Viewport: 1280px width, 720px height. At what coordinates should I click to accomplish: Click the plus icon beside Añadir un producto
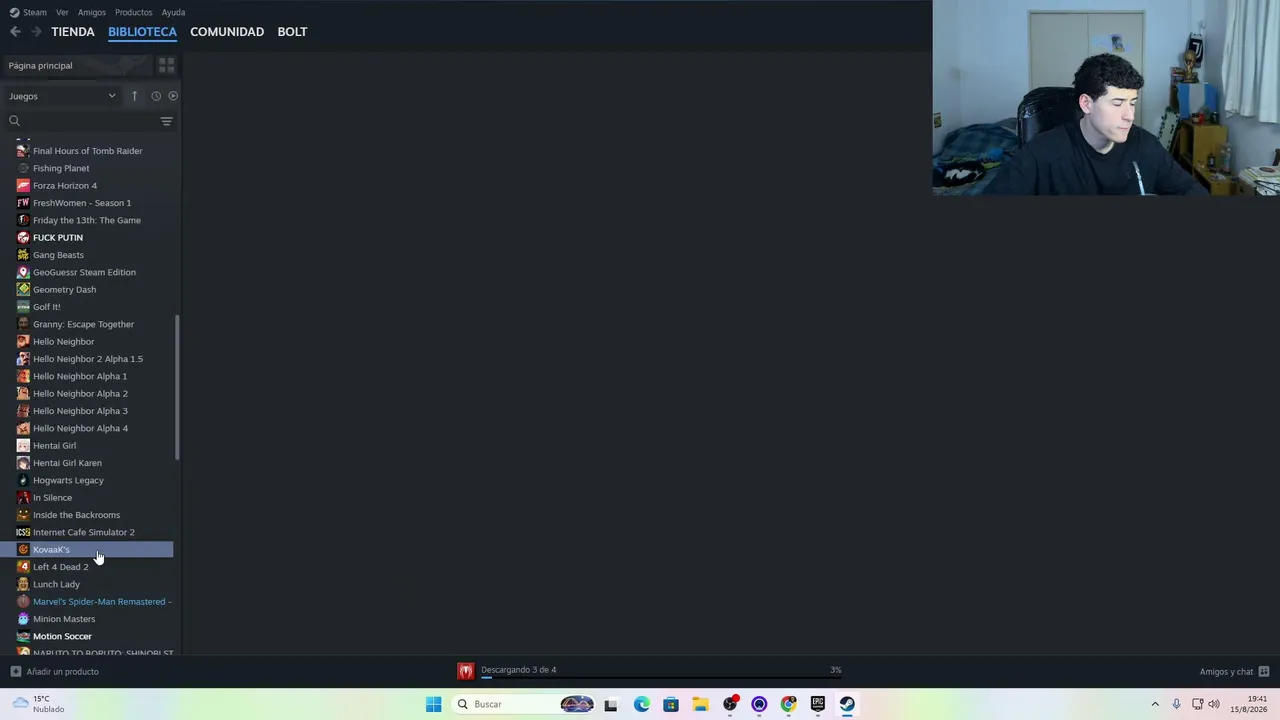coord(15,671)
